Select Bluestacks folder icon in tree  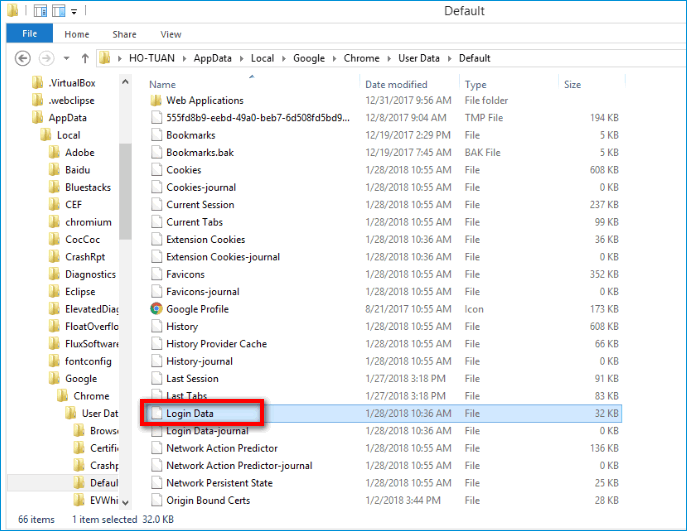[54, 187]
